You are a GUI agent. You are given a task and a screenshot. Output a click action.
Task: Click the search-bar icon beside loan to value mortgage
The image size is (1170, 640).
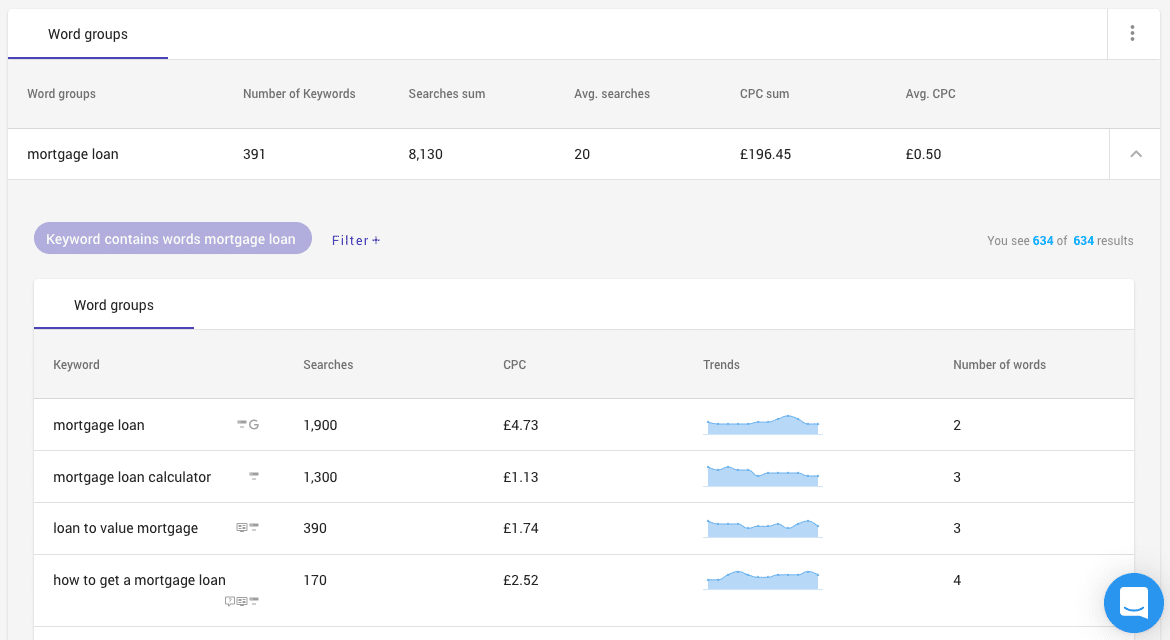(254, 527)
